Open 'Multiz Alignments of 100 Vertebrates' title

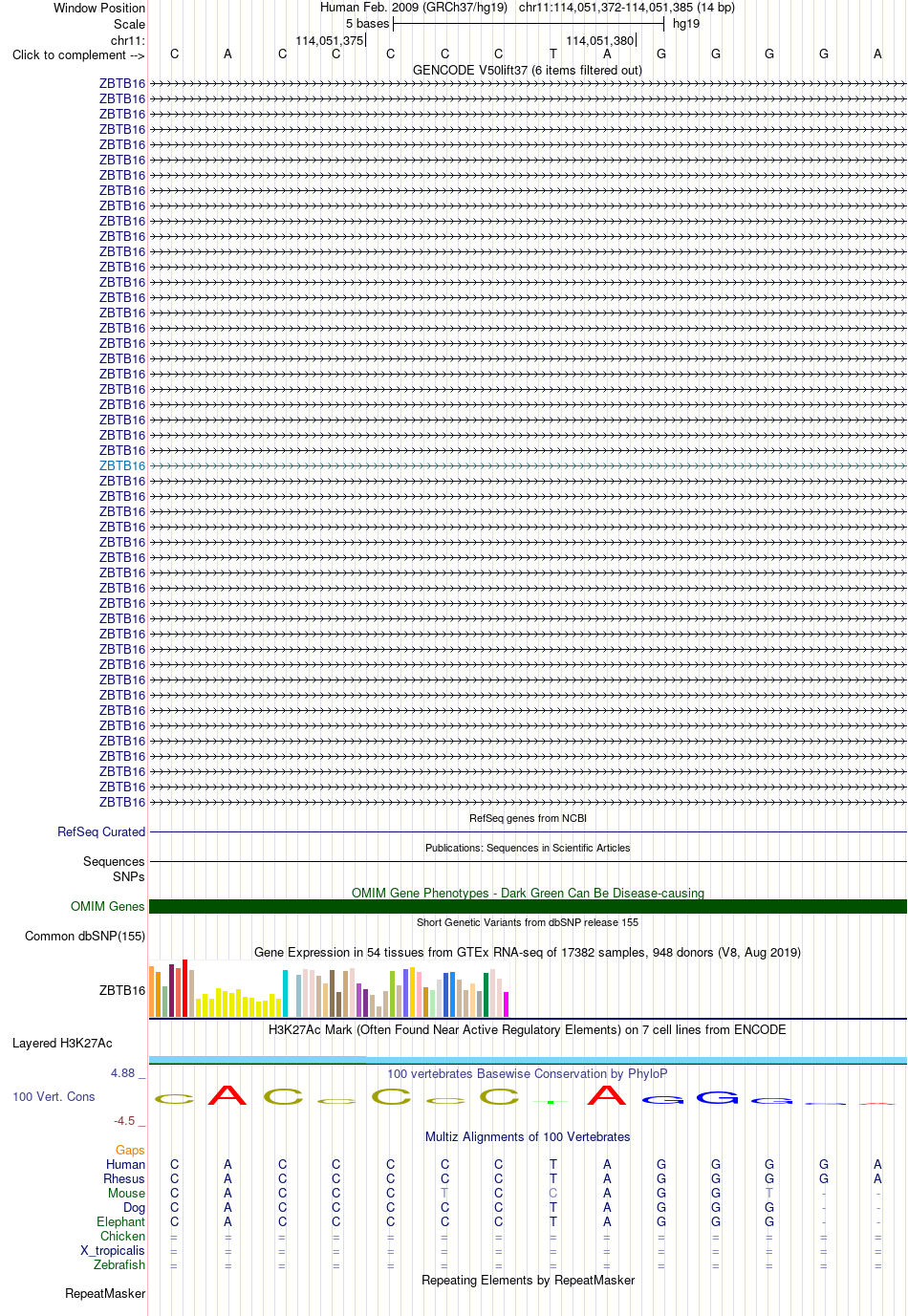(x=528, y=1137)
